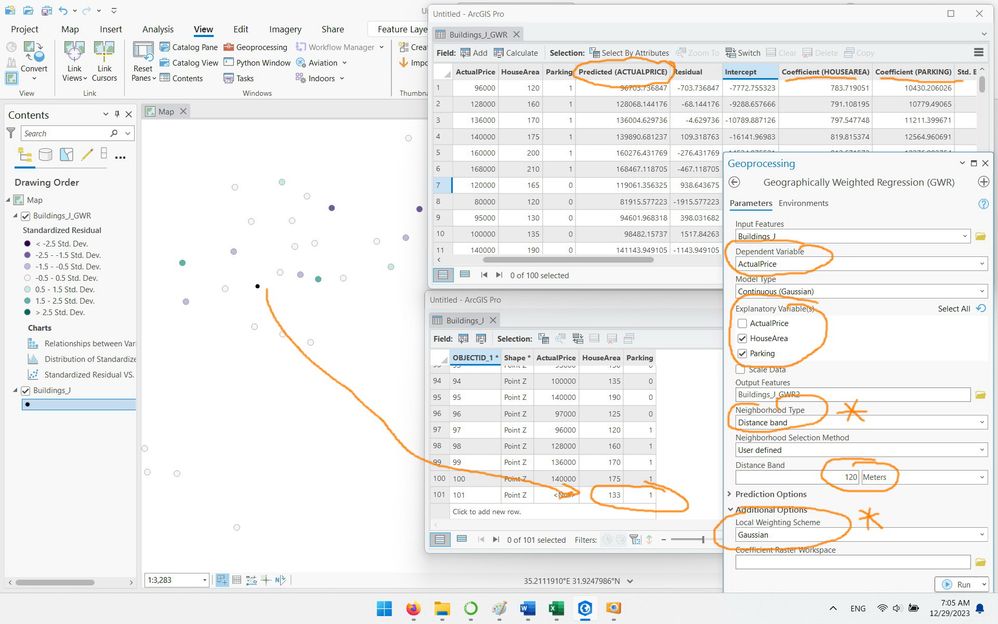Click 'Click to add new row' in Buildings_J
The width and height of the screenshot is (998, 624).
(486, 511)
